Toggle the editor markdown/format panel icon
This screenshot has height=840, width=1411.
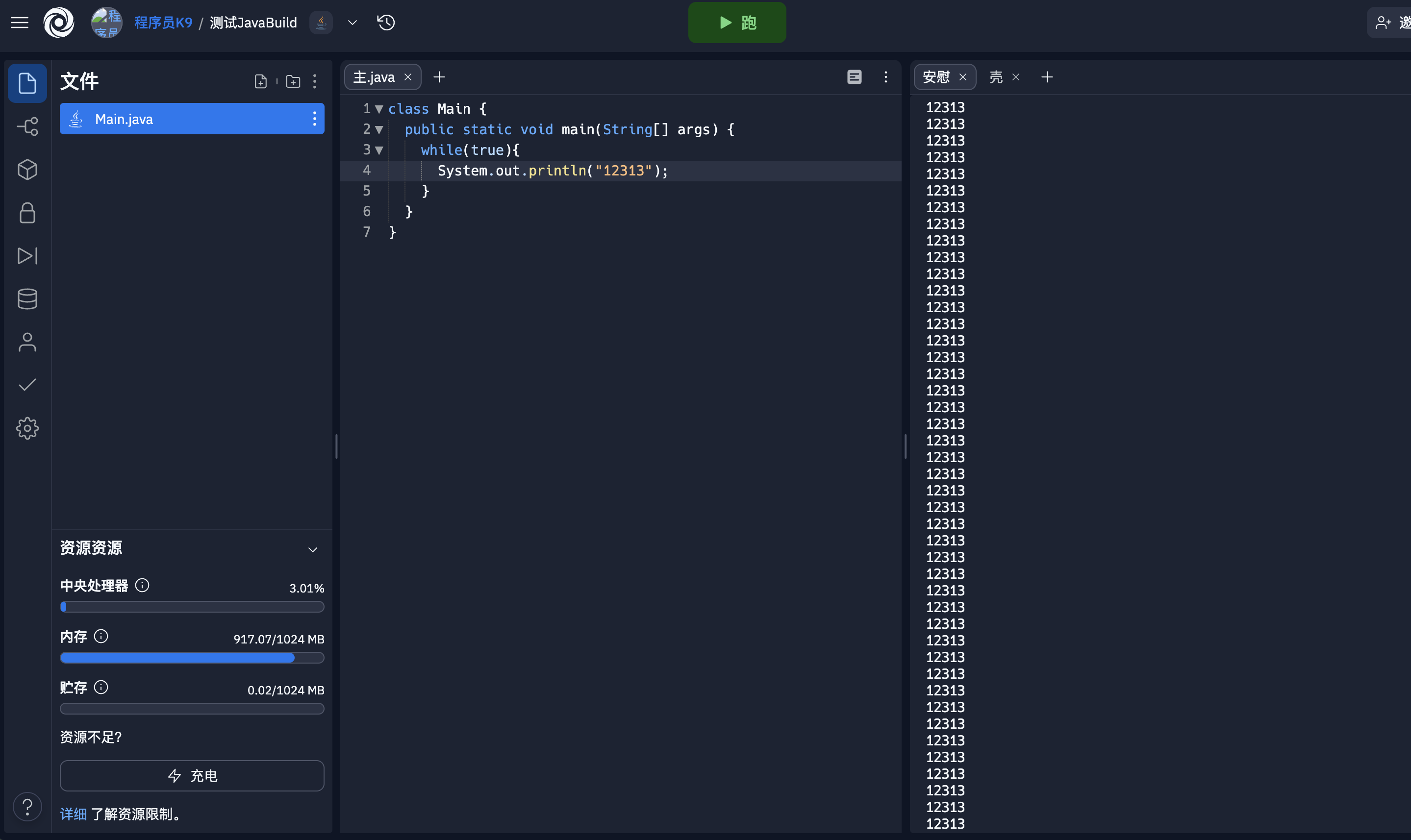click(x=854, y=77)
